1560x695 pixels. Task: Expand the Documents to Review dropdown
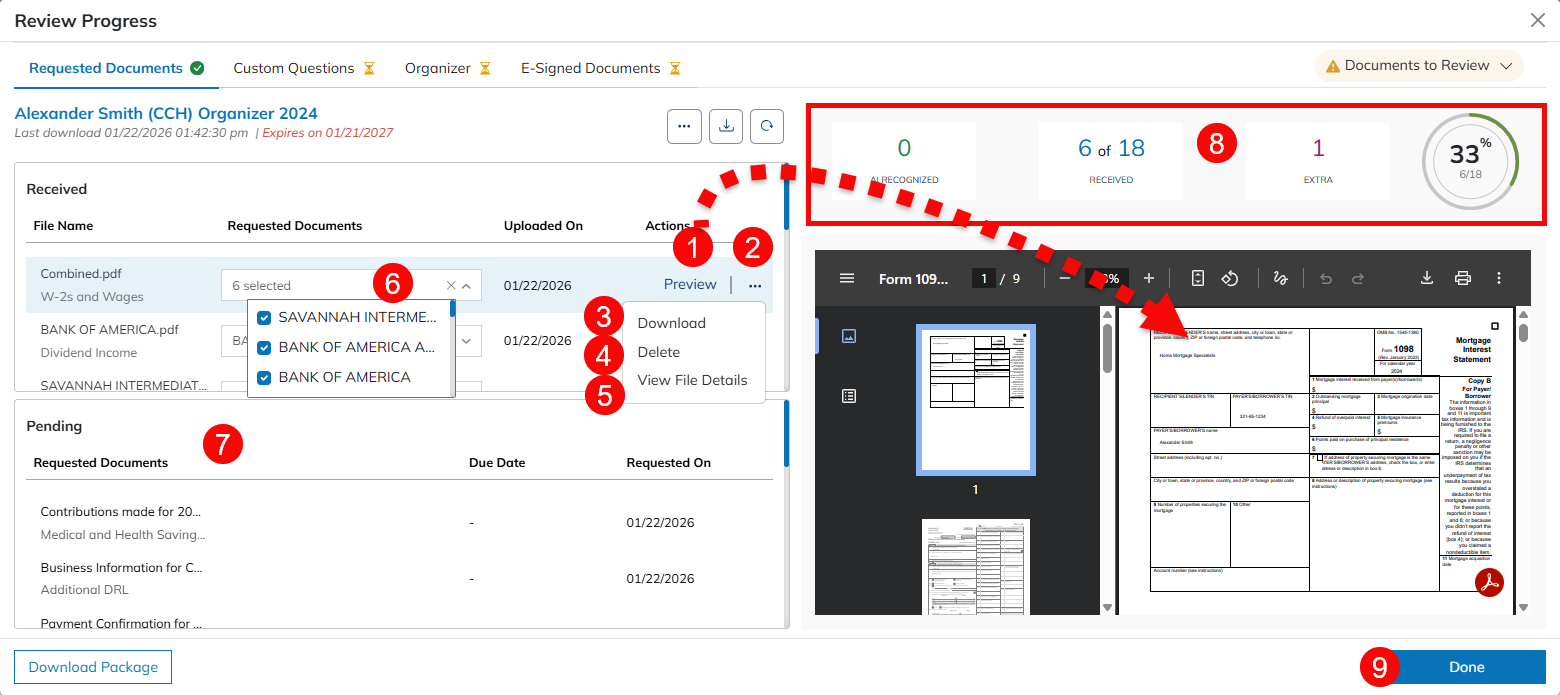(1419, 66)
